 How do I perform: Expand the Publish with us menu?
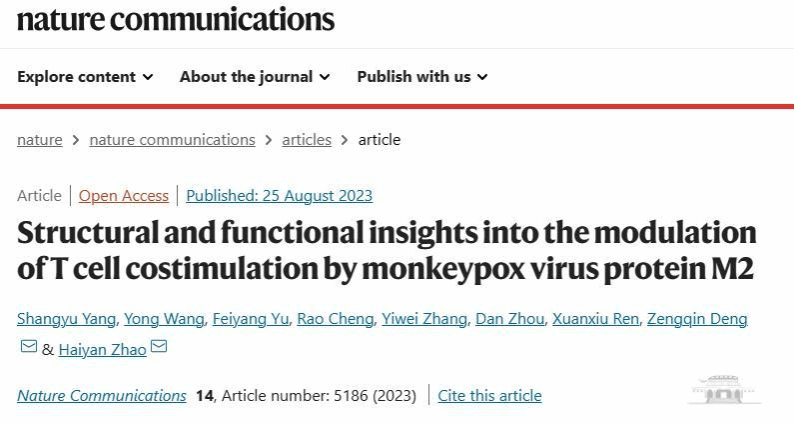click(x=421, y=77)
